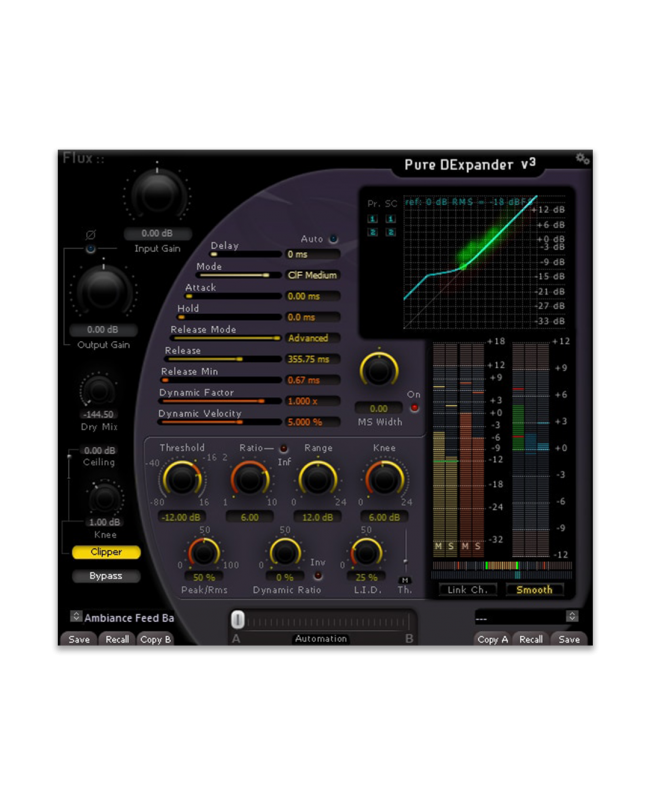Toggle the MS Width On LED

415,408
